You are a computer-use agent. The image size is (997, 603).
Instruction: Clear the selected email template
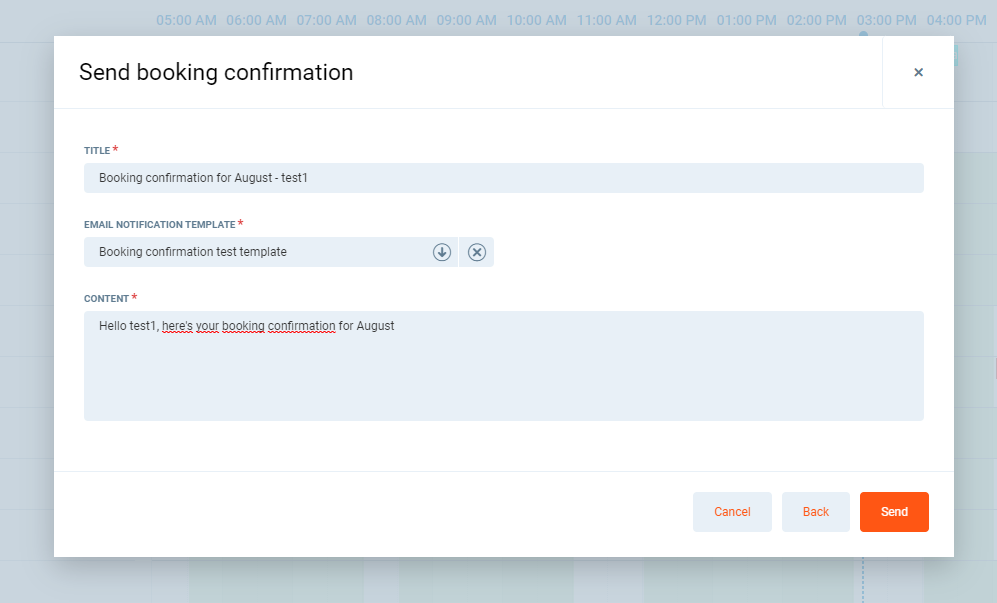477,252
